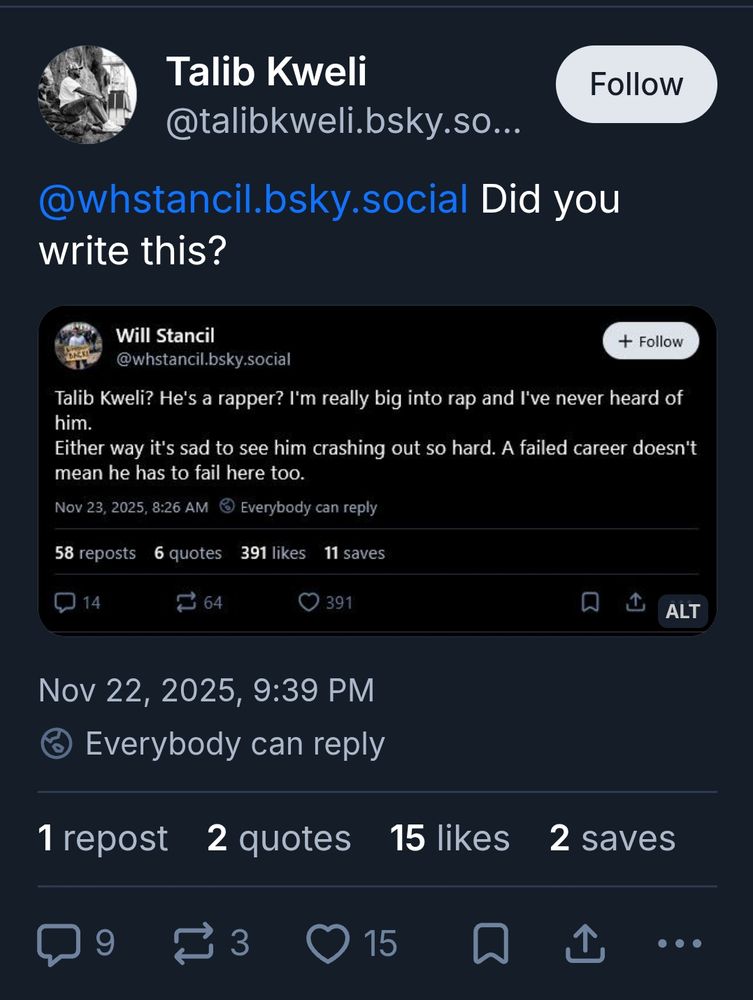View the 2 saves count
This screenshot has height=1000, width=753.
coord(612,838)
